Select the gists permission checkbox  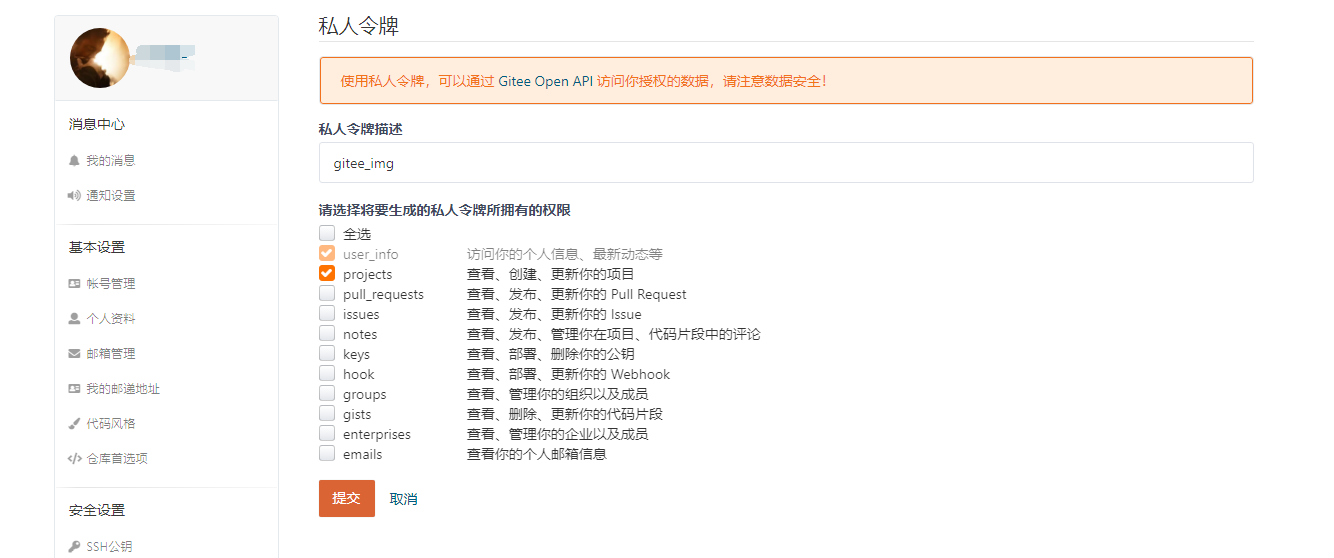(327, 413)
